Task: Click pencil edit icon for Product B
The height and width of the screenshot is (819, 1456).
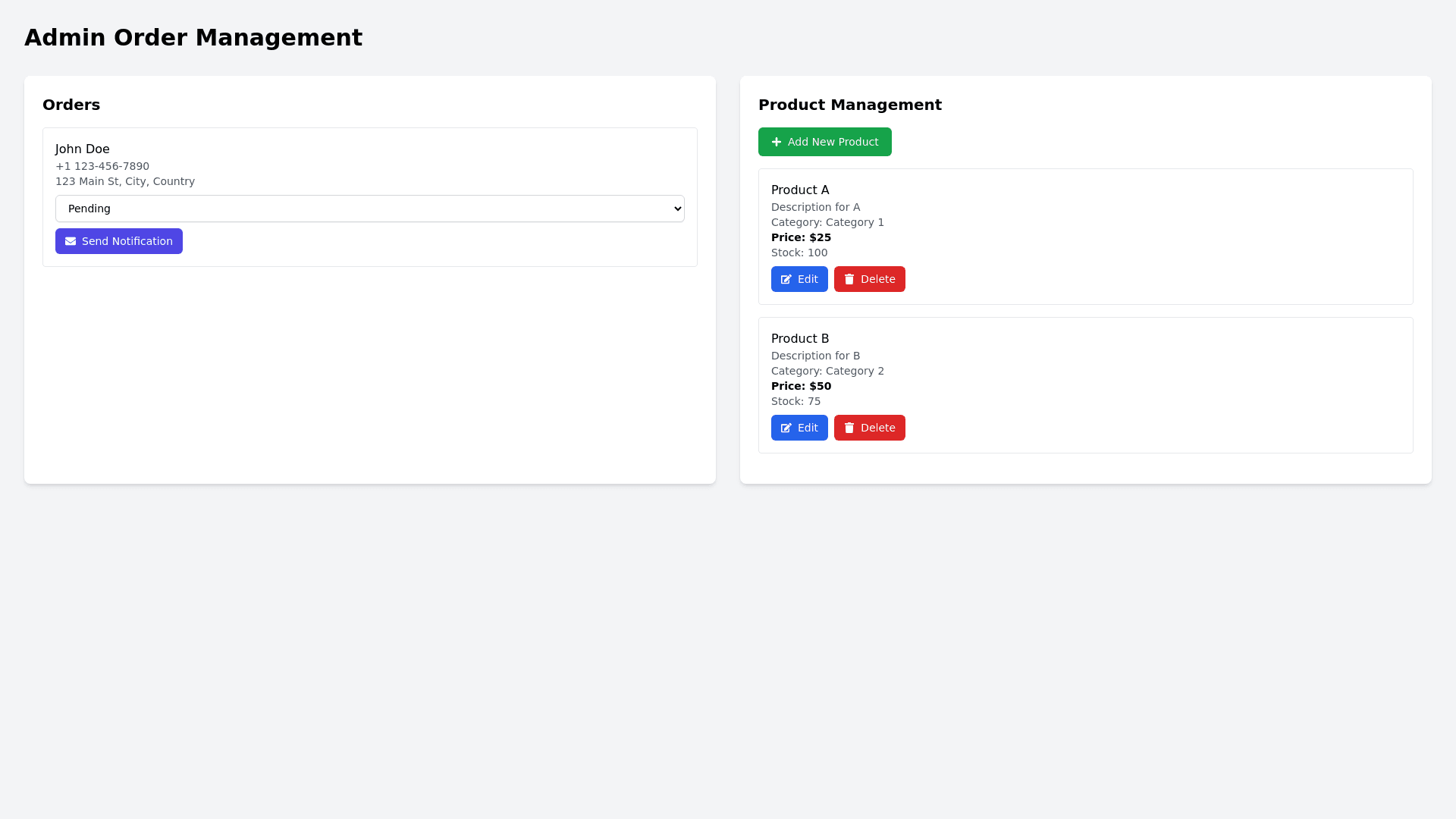Action: [x=786, y=428]
